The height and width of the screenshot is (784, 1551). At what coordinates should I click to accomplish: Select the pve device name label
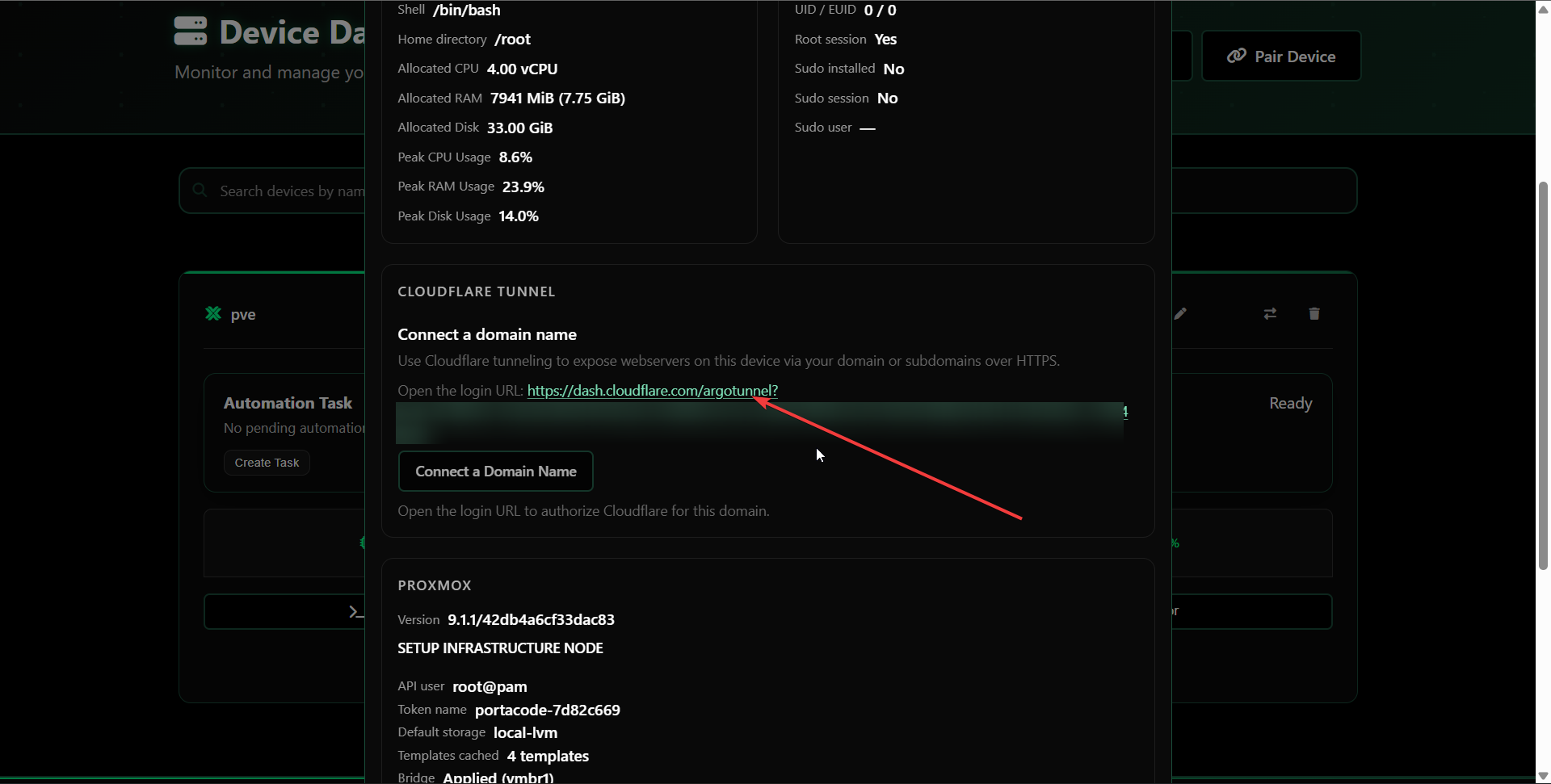(242, 315)
